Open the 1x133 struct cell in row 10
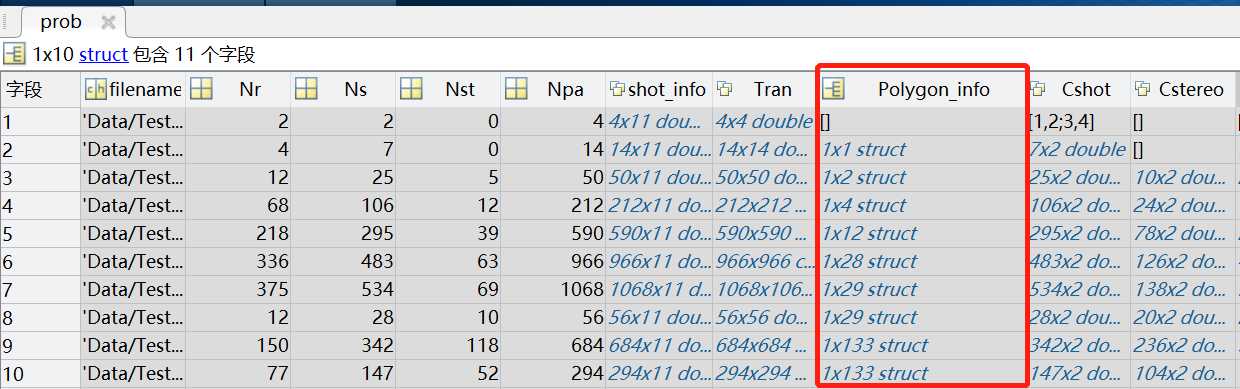This screenshot has width=1240, height=389. tap(922, 373)
